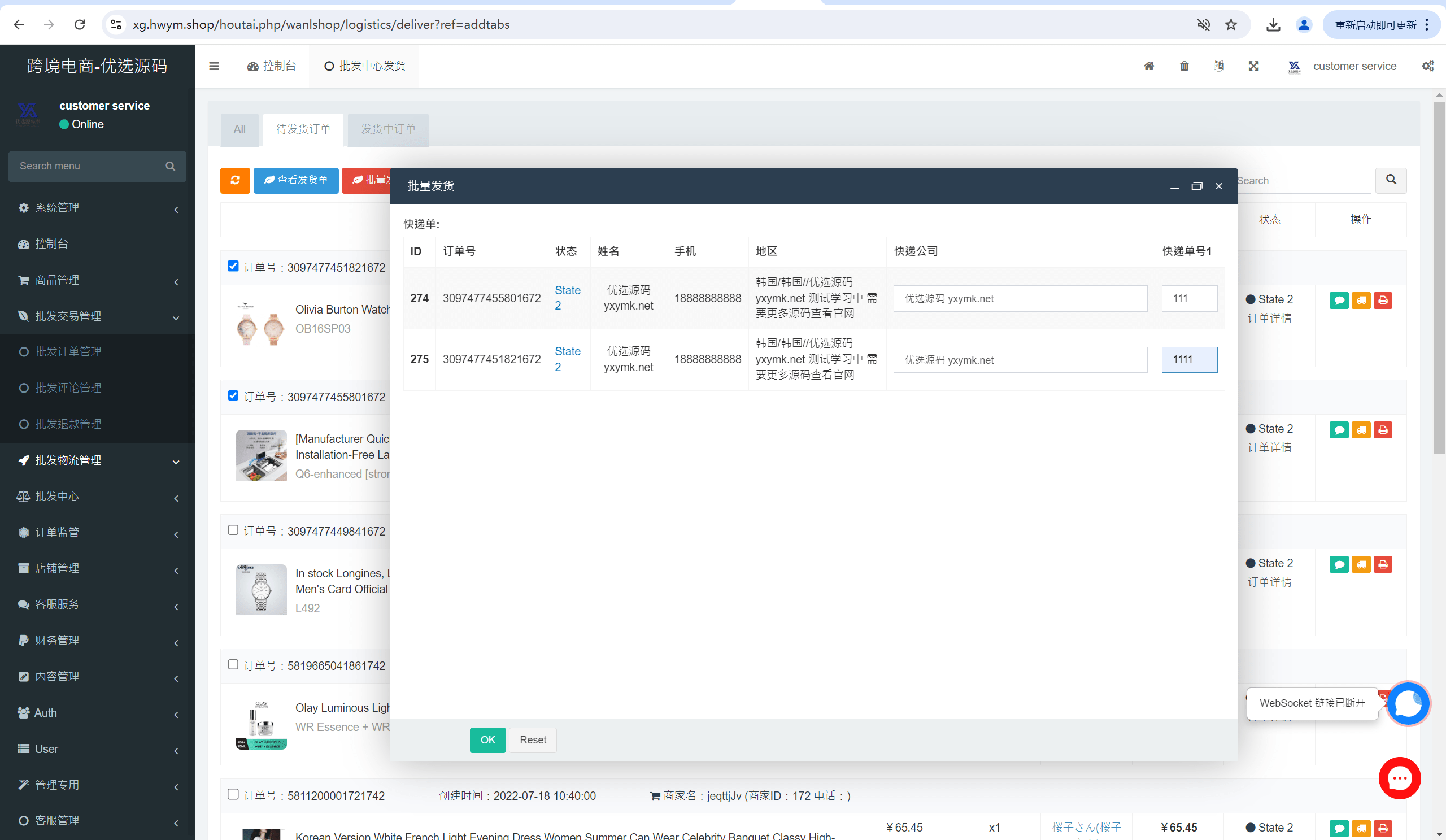This screenshot has height=840, width=1446.
Task: Expand 订单监管 sidebar menu
Action: point(98,533)
